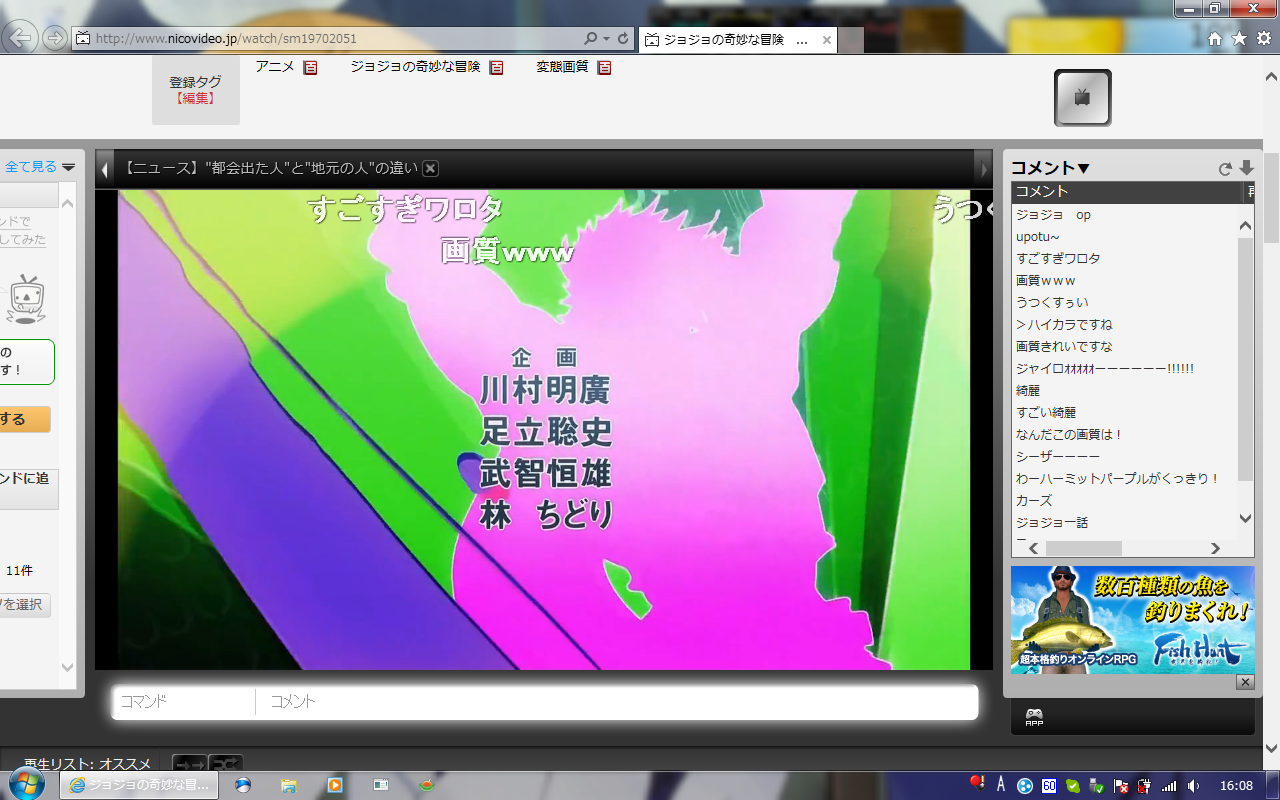Click the 全て見る link
1280x800 pixels.
pyautogui.click(x=31, y=167)
